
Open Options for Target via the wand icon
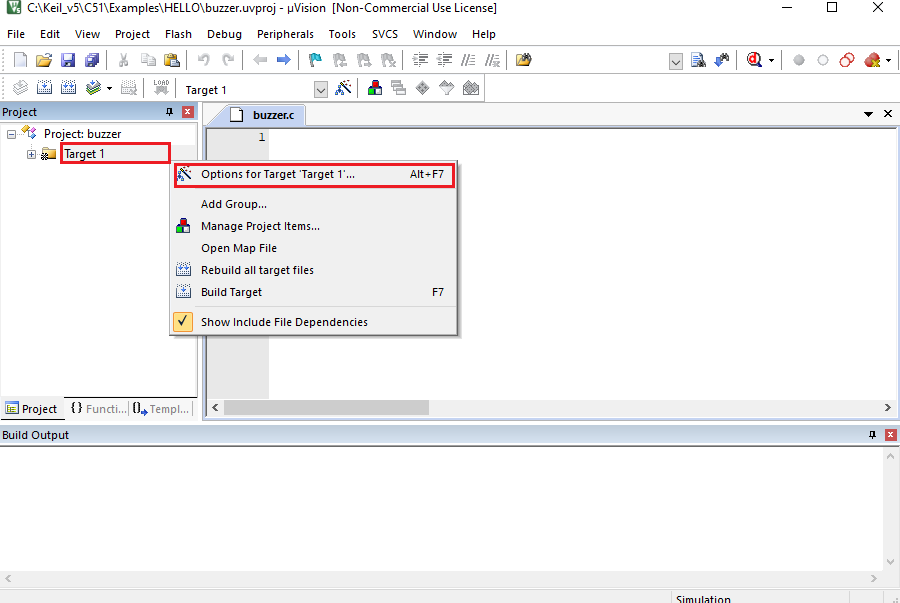[x=343, y=88]
